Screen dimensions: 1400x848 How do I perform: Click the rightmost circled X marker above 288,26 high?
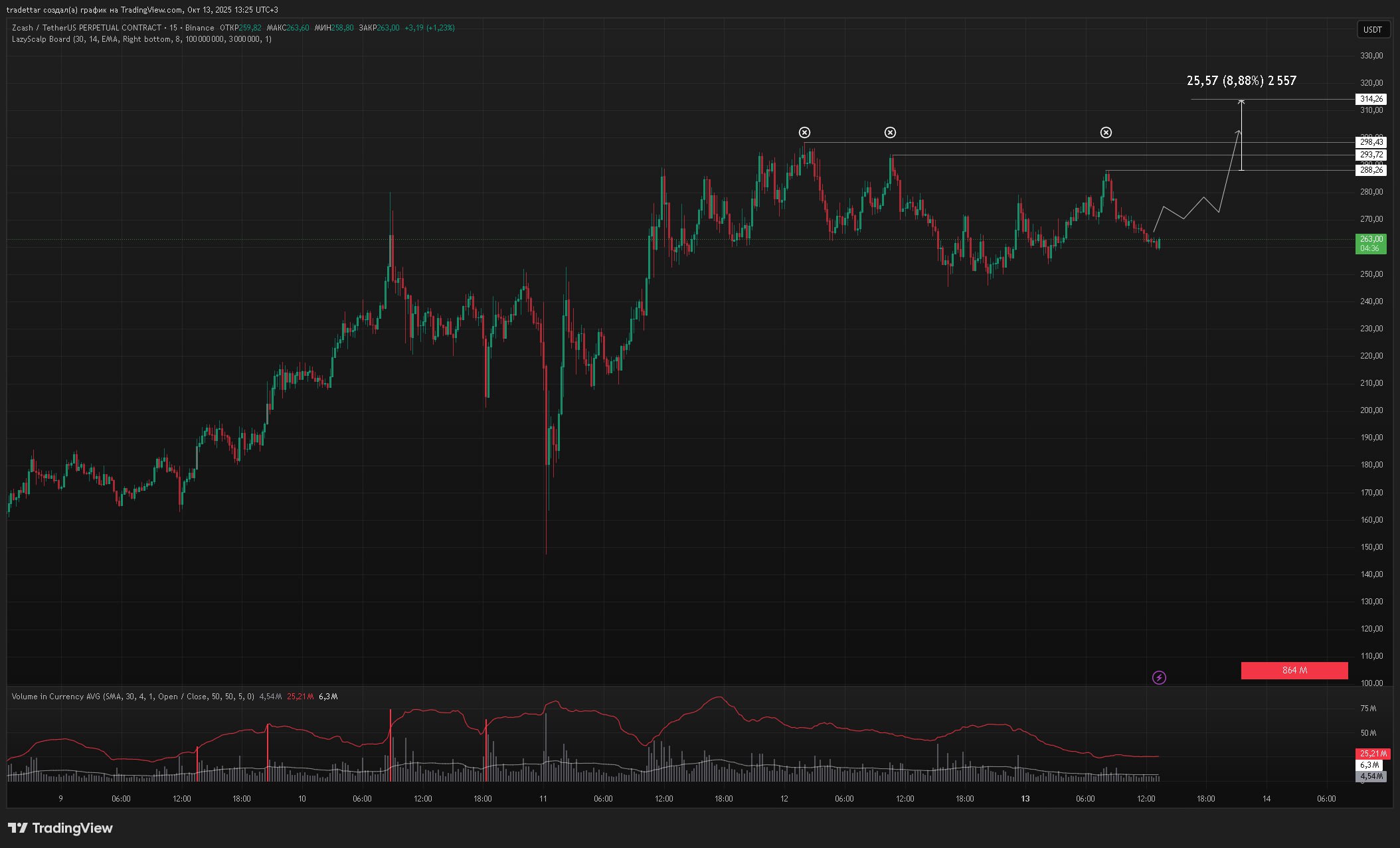pos(1106,133)
